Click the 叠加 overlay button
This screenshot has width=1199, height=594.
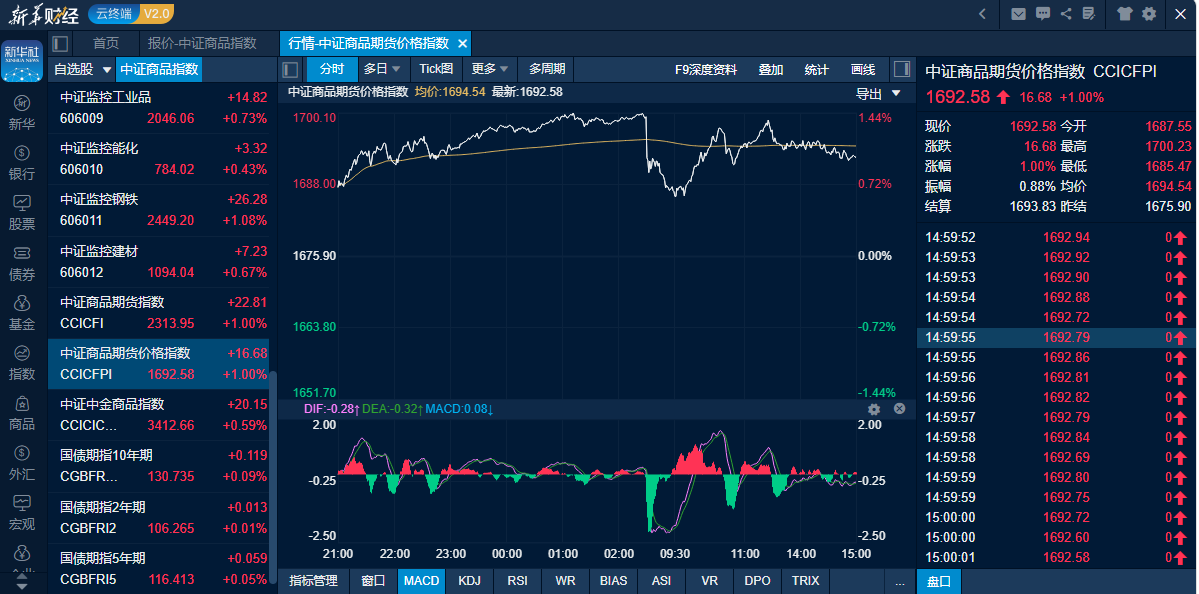coord(771,70)
